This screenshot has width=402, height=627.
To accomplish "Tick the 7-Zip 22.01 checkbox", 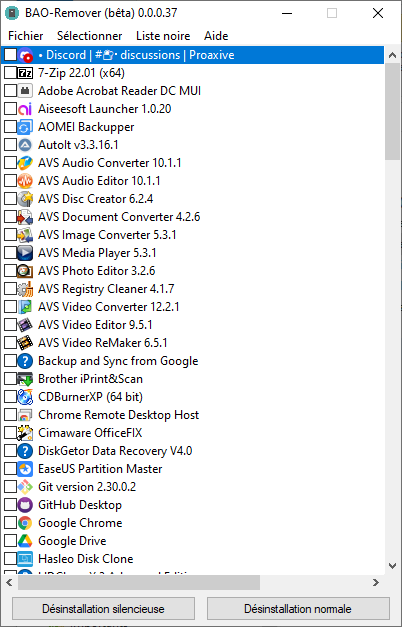I will point(10,73).
